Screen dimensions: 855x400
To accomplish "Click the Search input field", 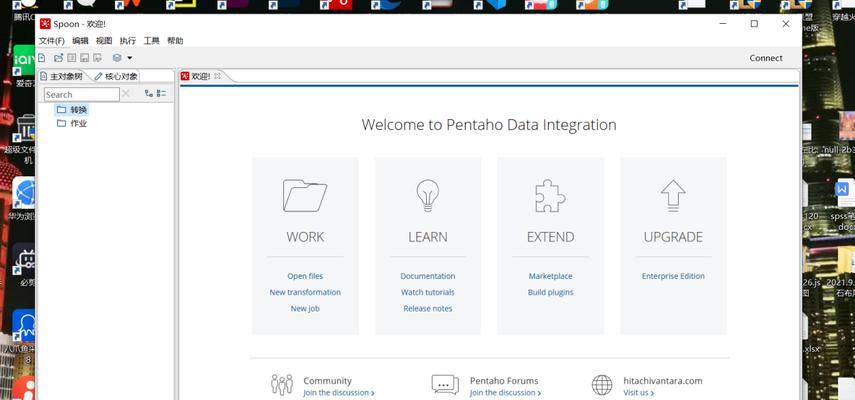I will click(82, 94).
